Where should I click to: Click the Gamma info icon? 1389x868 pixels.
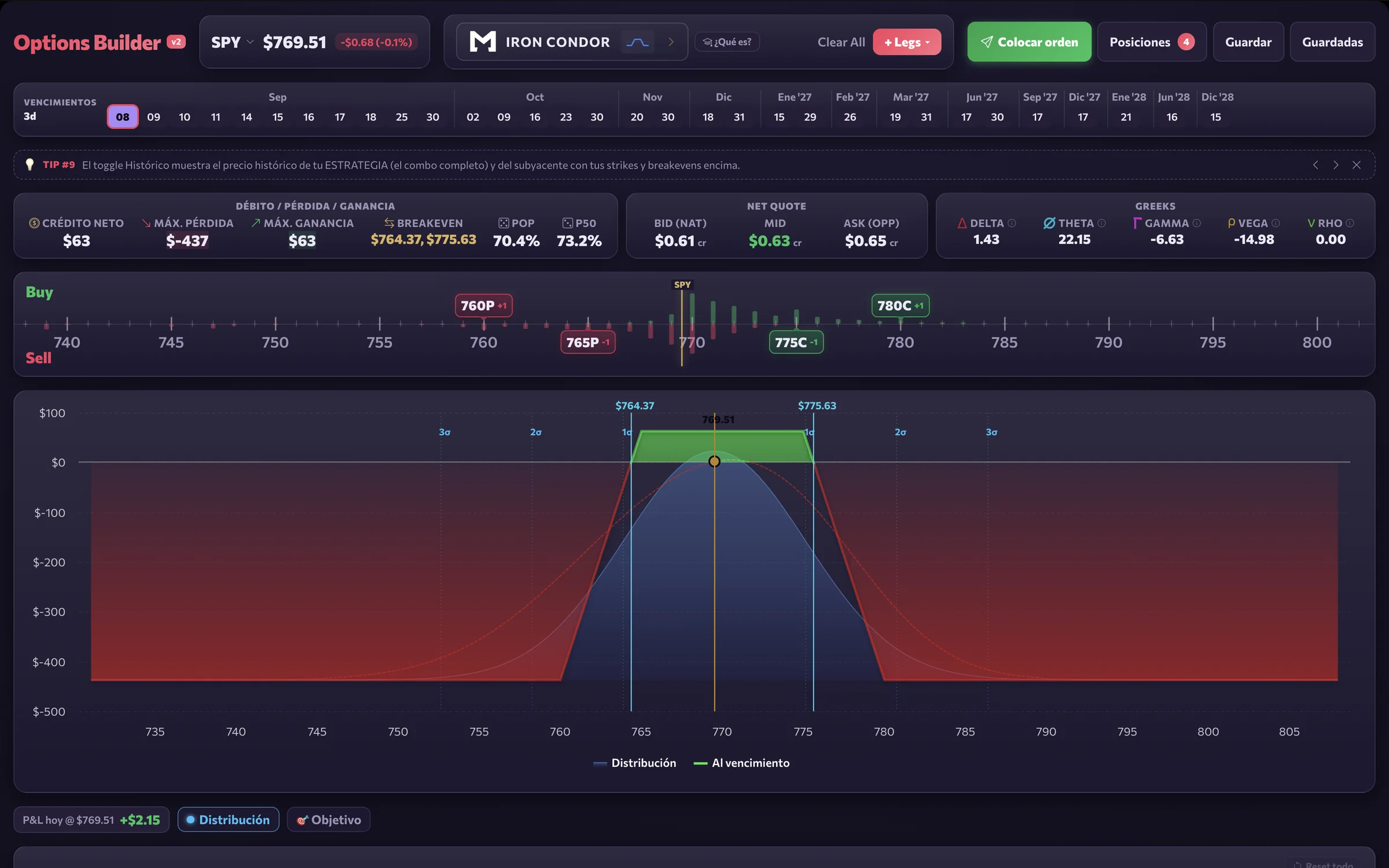(x=1196, y=223)
